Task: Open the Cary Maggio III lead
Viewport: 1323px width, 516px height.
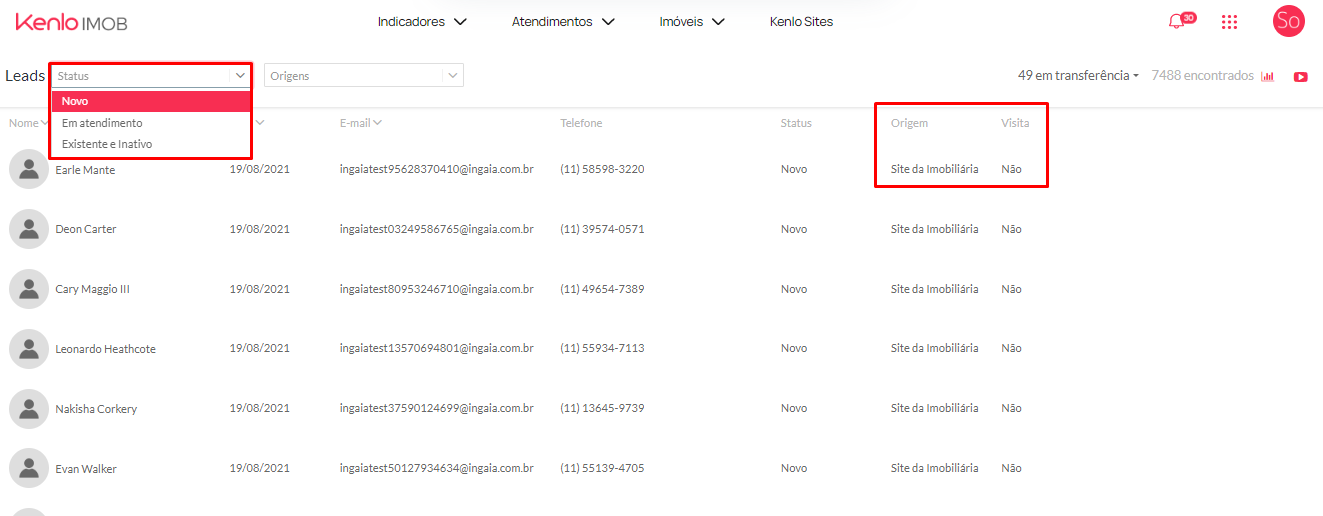Action: click(93, 289)
